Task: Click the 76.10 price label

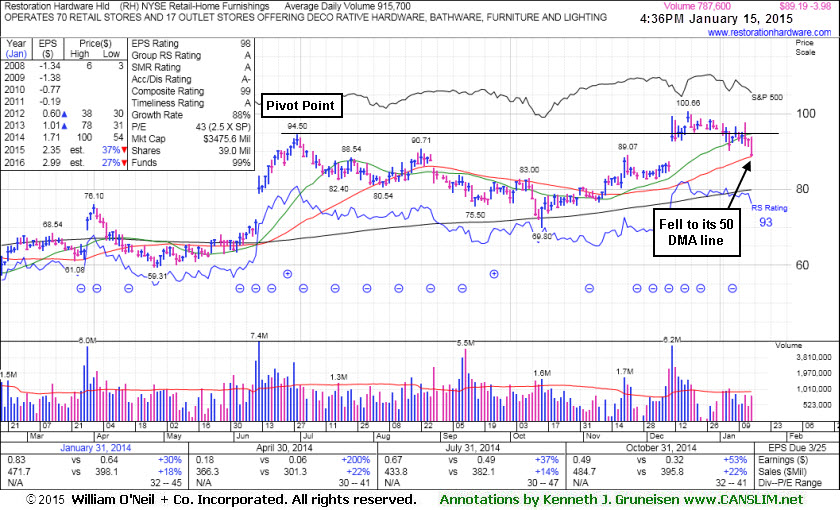Action: pyautogui.click(x=94, y=196)
